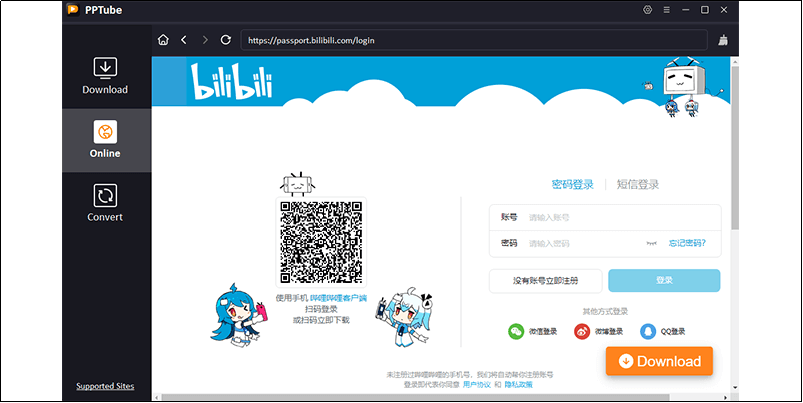This screenshot has height=403, width=803.
Task: Navigate back in built-in browser
Action: coord(184,40)
